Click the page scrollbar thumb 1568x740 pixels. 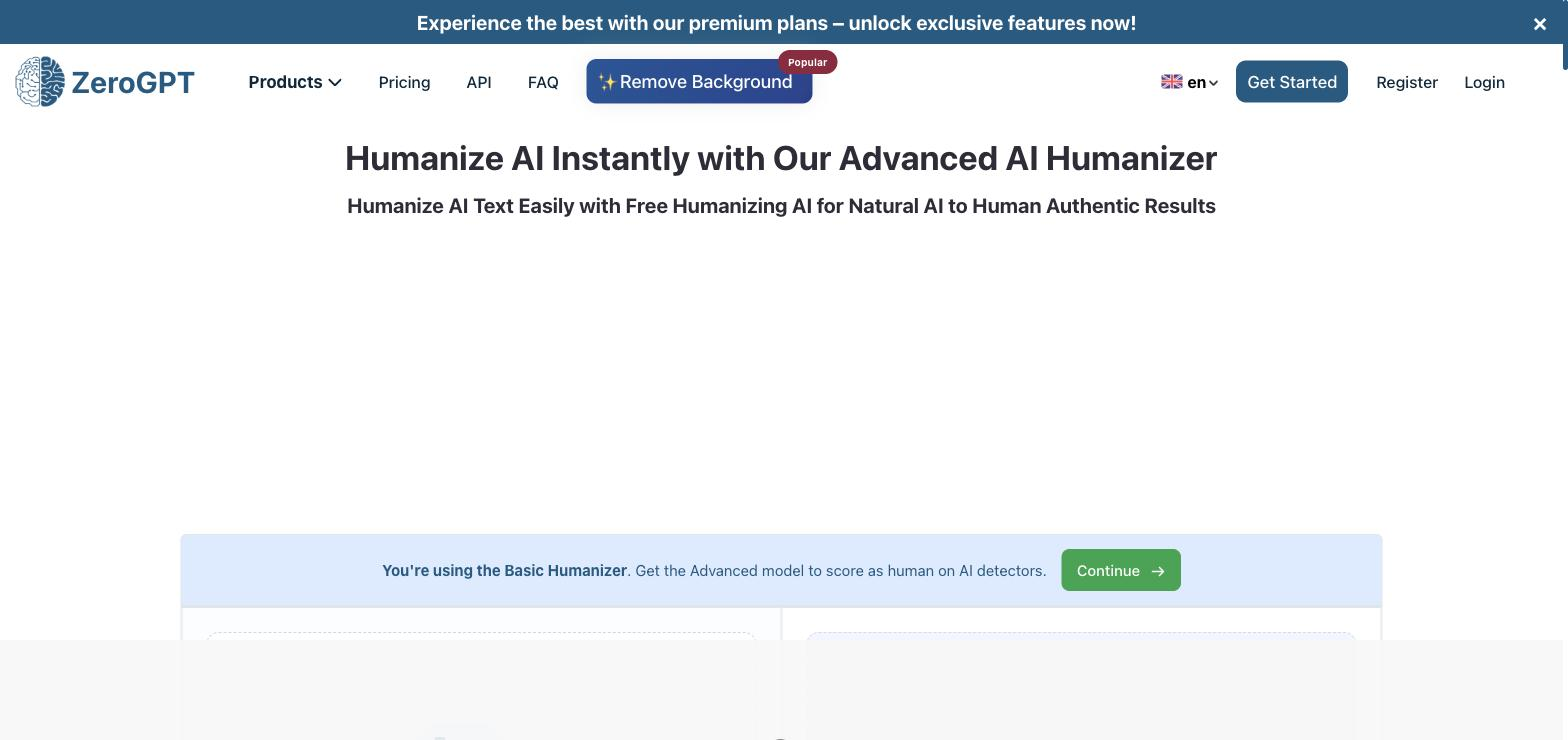click(1565, 35)
